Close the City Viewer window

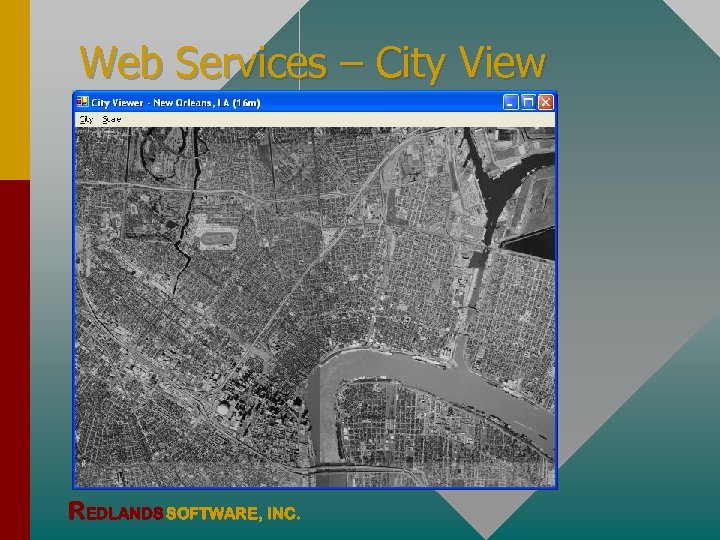pos(546,102)
